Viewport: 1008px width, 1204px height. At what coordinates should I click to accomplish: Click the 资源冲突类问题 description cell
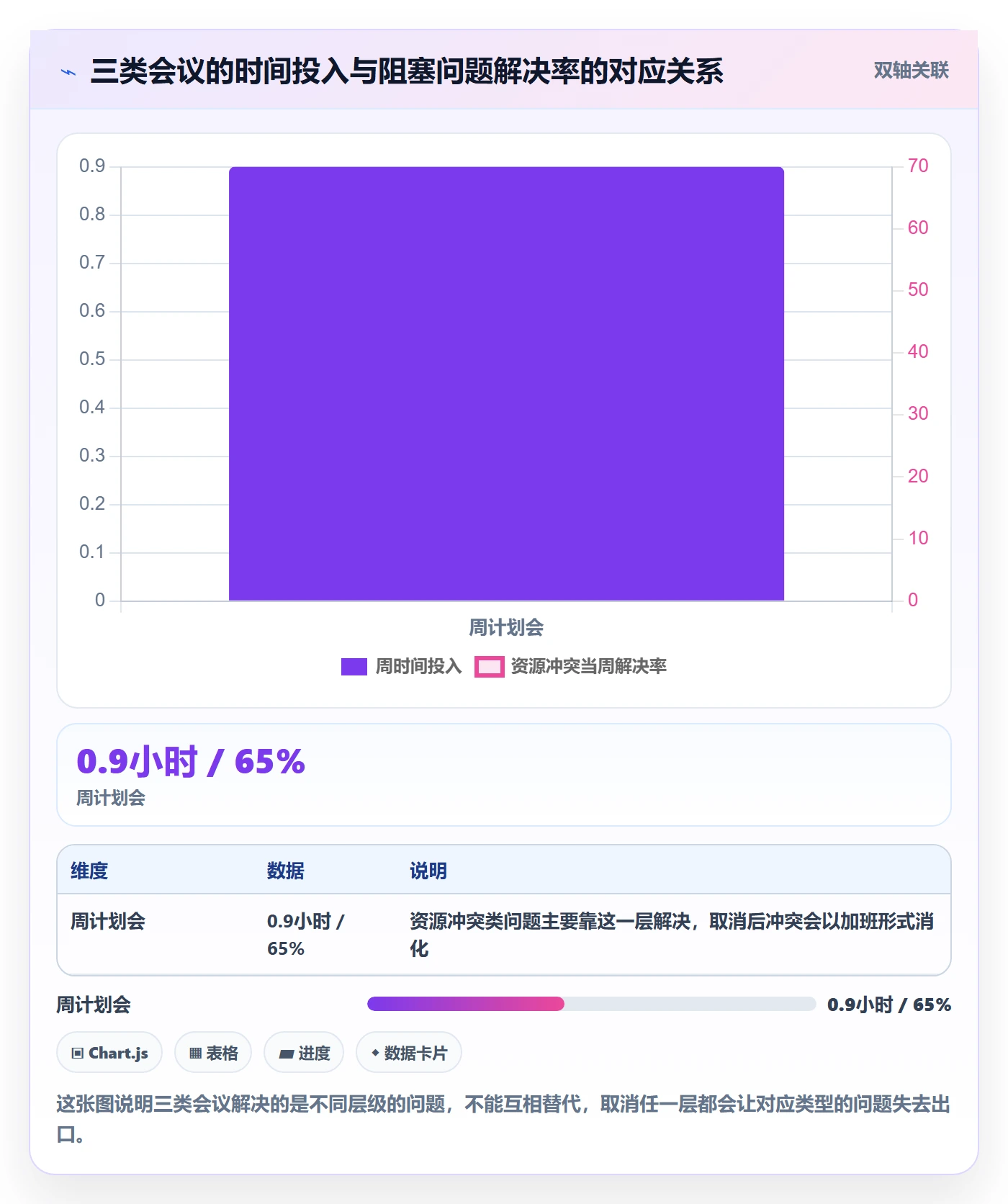672,935
